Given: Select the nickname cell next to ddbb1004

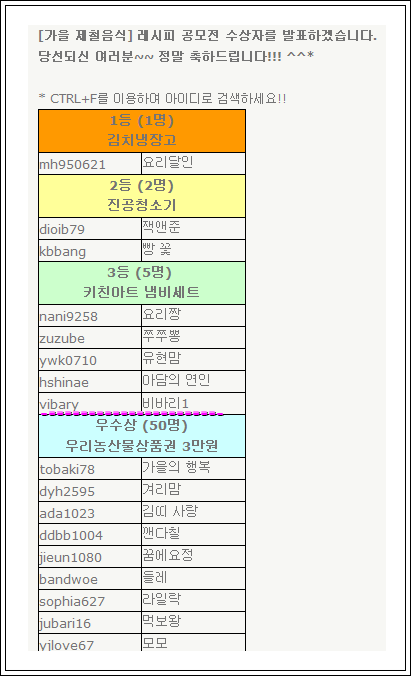Looking at the screenshot, I should click(193, 535).
